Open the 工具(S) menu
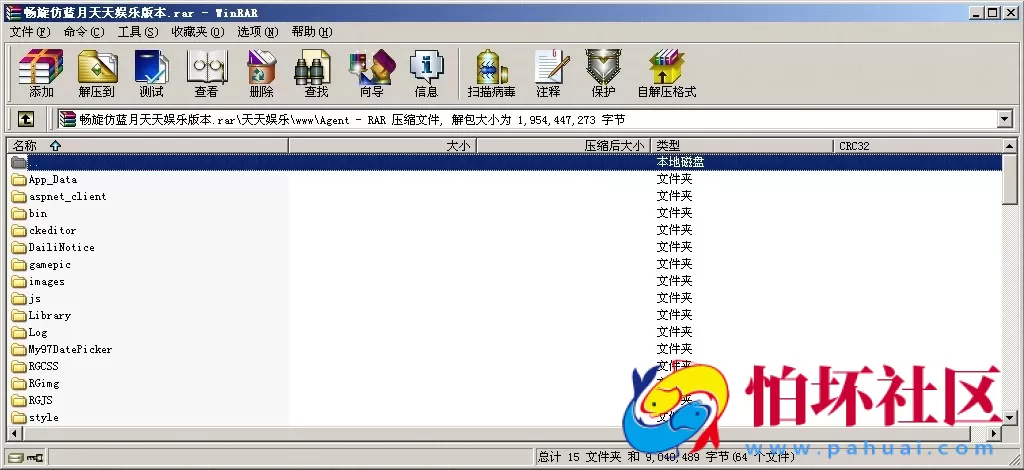 coord(138,32)
